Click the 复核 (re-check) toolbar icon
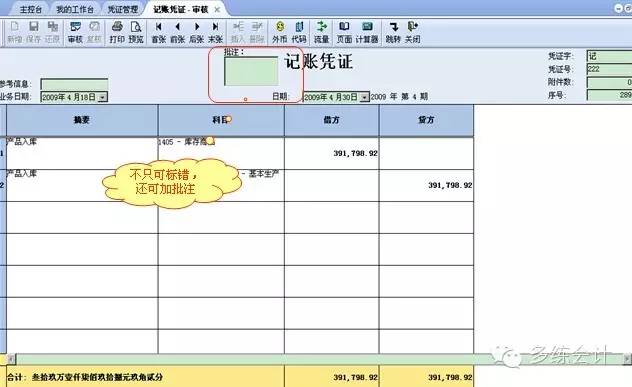The width and height of the screenshot is (632, 387). pos(94,32)
